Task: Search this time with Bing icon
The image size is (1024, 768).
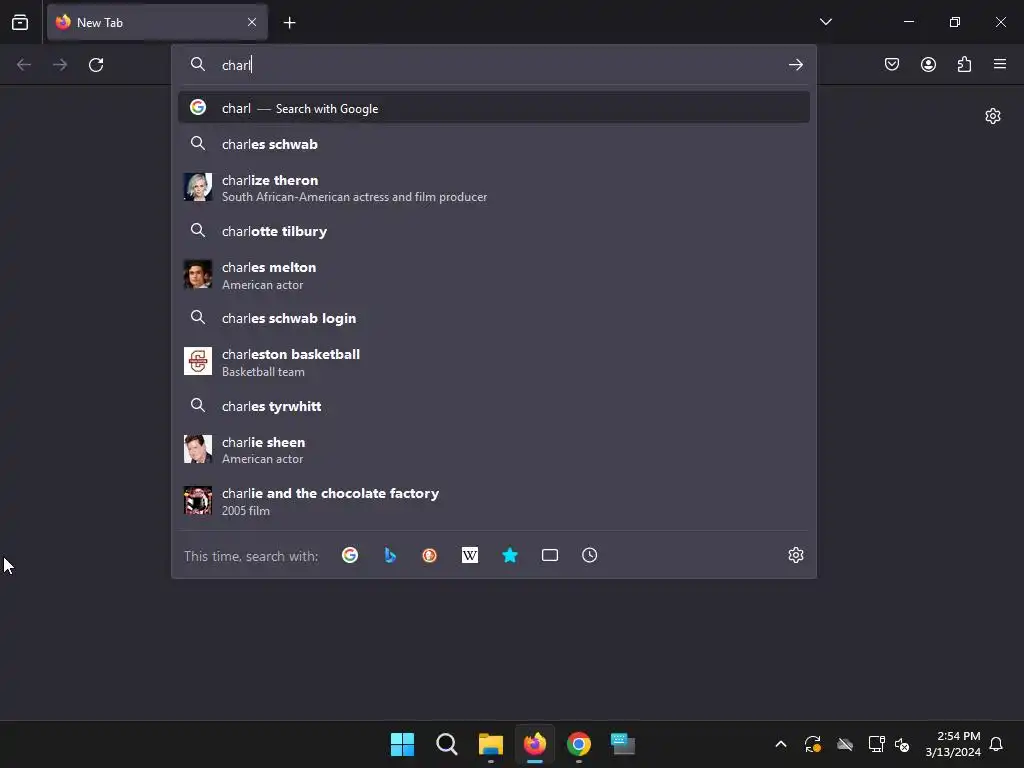Action: pos(390,555)
